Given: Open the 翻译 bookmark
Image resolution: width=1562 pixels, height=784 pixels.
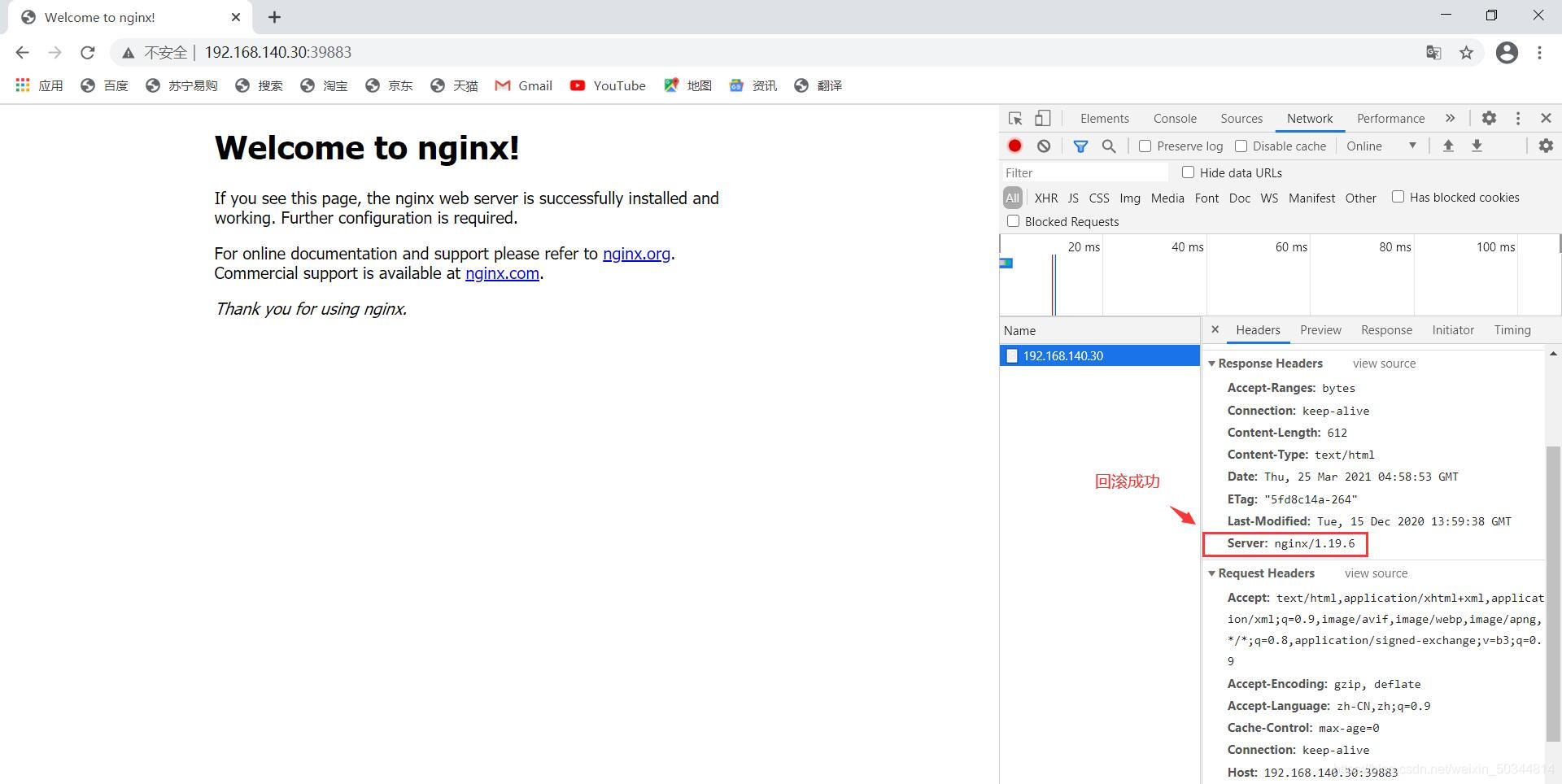Looking at the screenshot, I should click(818, 85).
